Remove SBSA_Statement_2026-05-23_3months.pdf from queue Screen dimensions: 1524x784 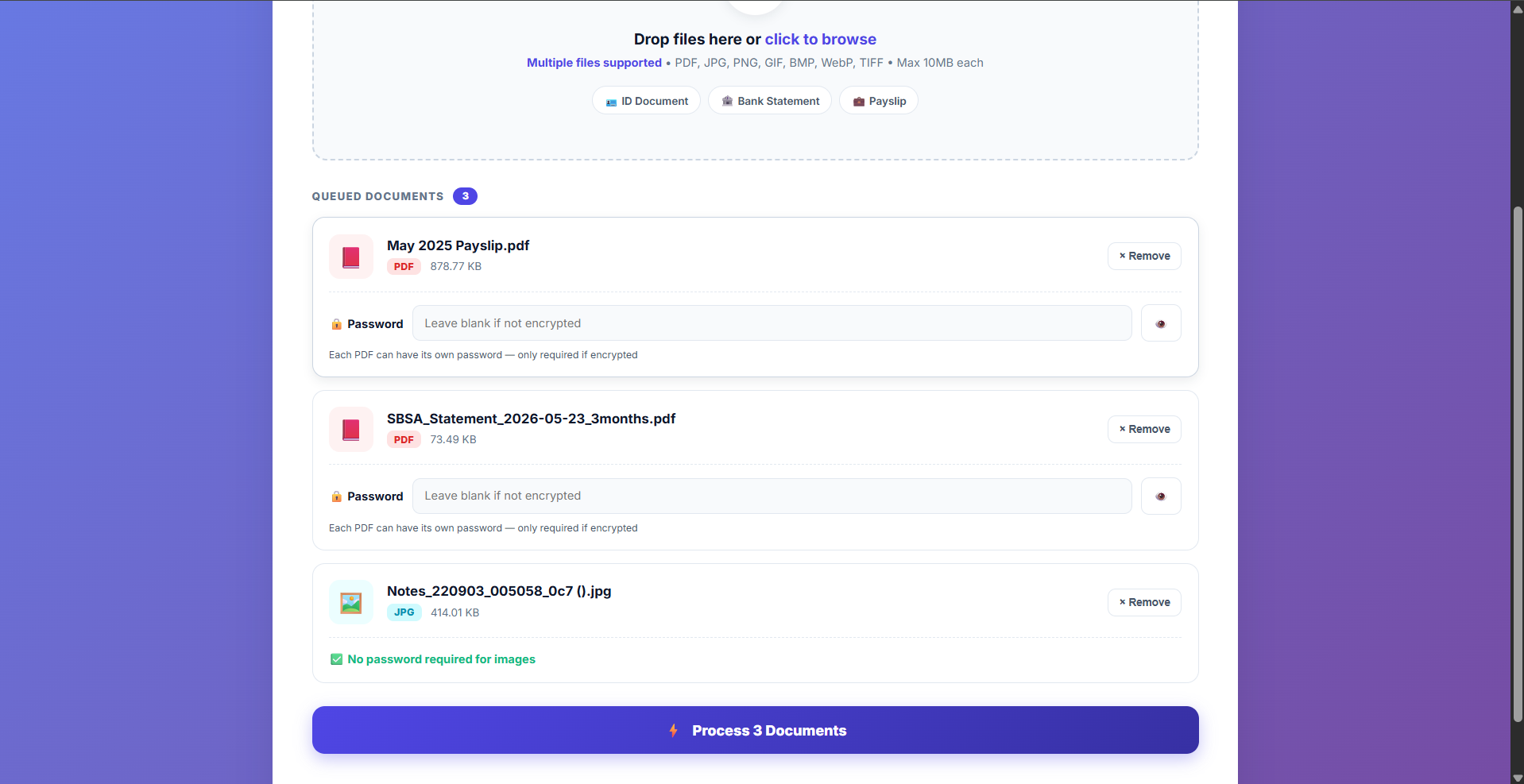1144,429
